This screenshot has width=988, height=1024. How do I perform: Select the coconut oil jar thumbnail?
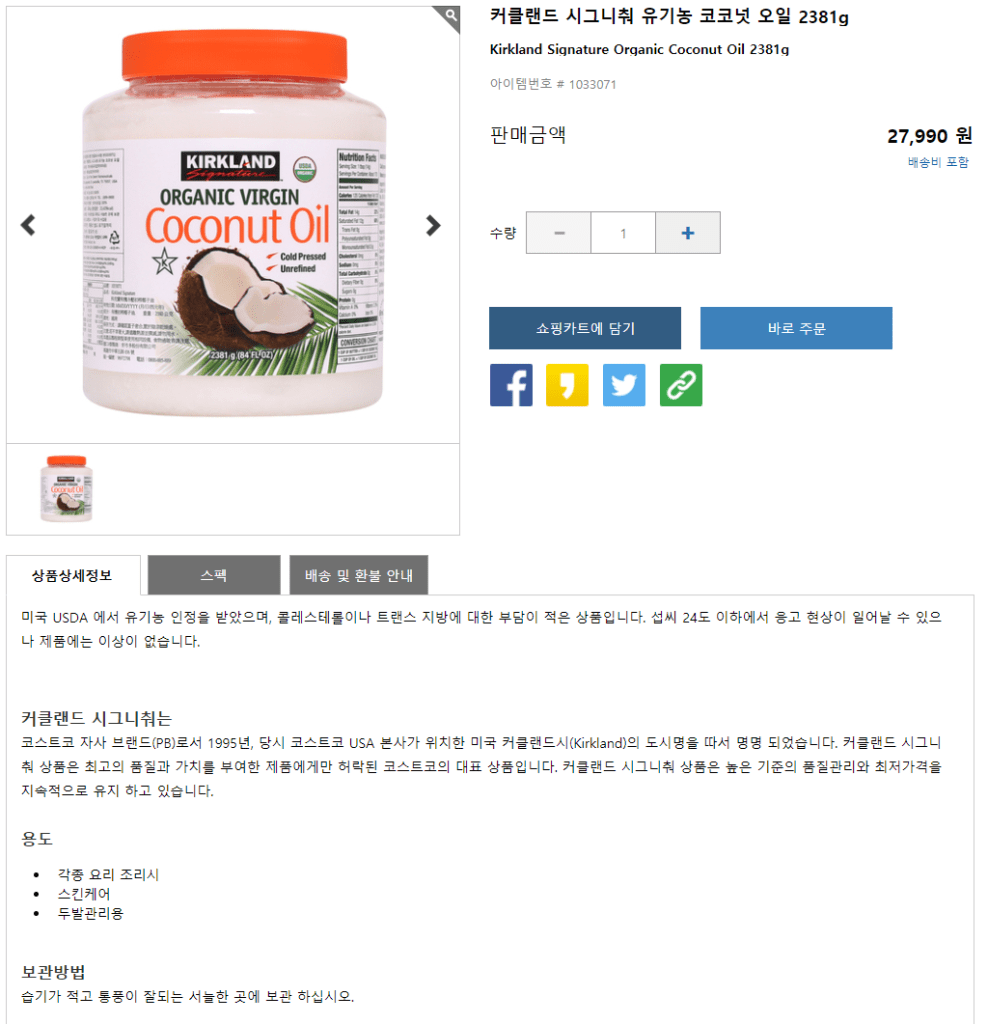click(x=66, y=488)
